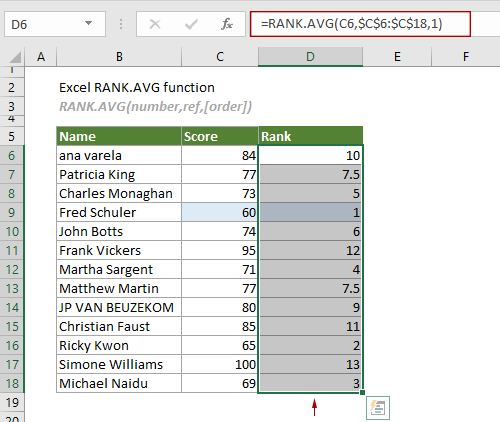Click the RANK.AVG(number,ref,[order]) syntax text

155,107
